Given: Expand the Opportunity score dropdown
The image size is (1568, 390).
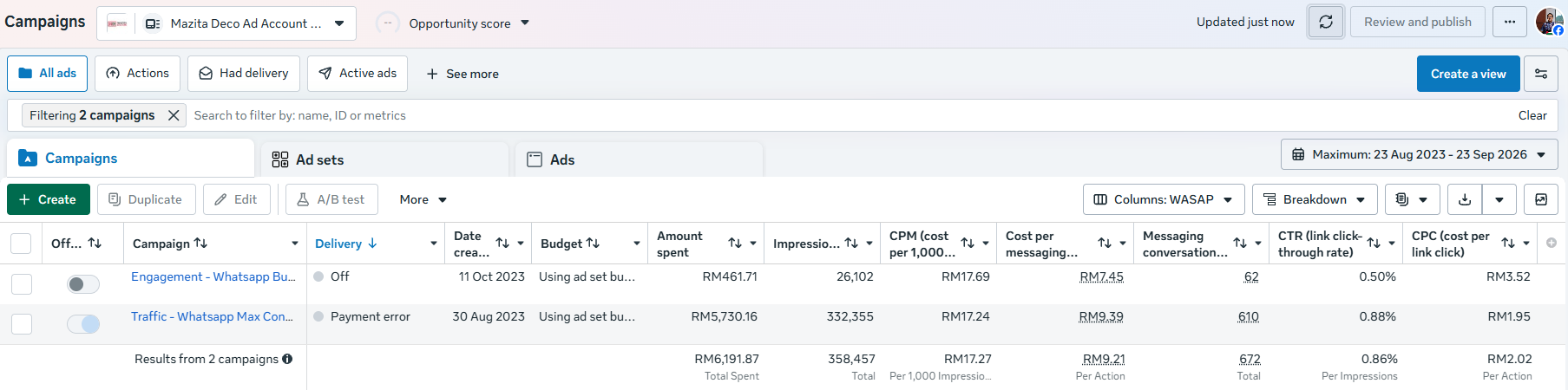Looking at the screenshot, I should (x=525, y=23).
